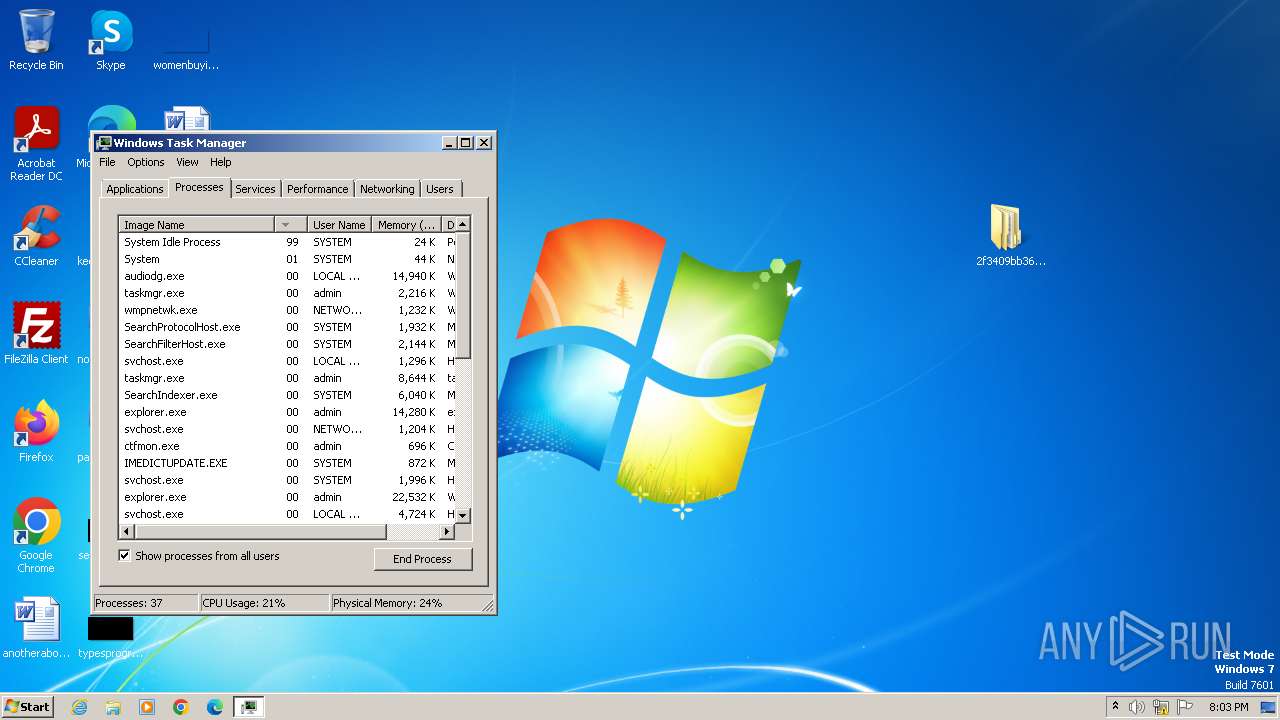
Task: Select taskmgr.exe using 8,644 K memory
Action: 287,378
